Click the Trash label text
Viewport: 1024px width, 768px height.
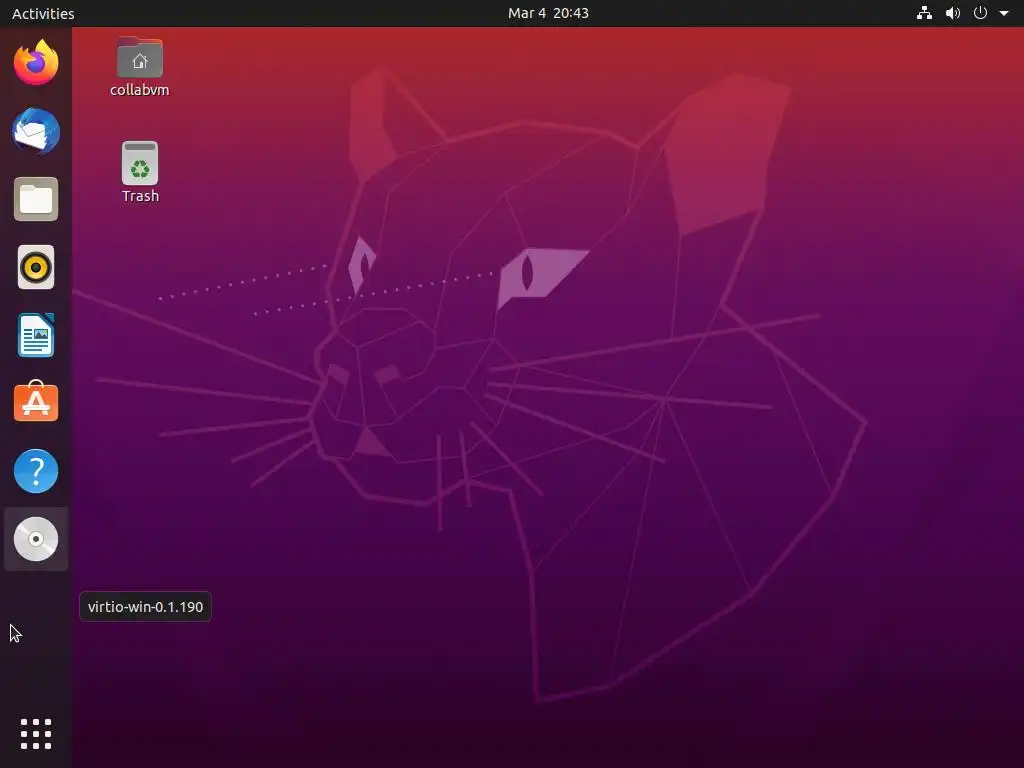140,196
